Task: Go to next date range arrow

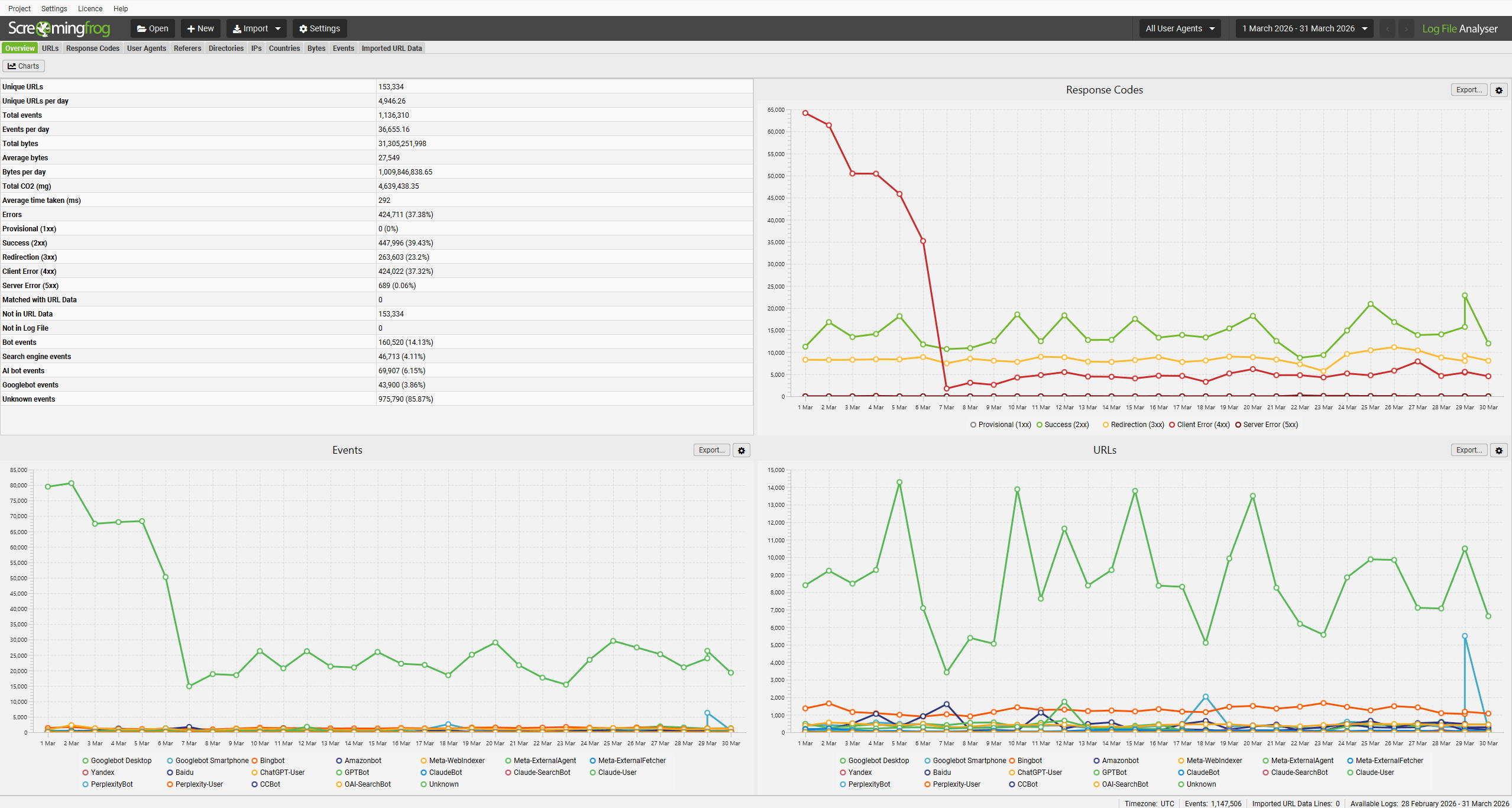Action: (x=1406, y=28)
